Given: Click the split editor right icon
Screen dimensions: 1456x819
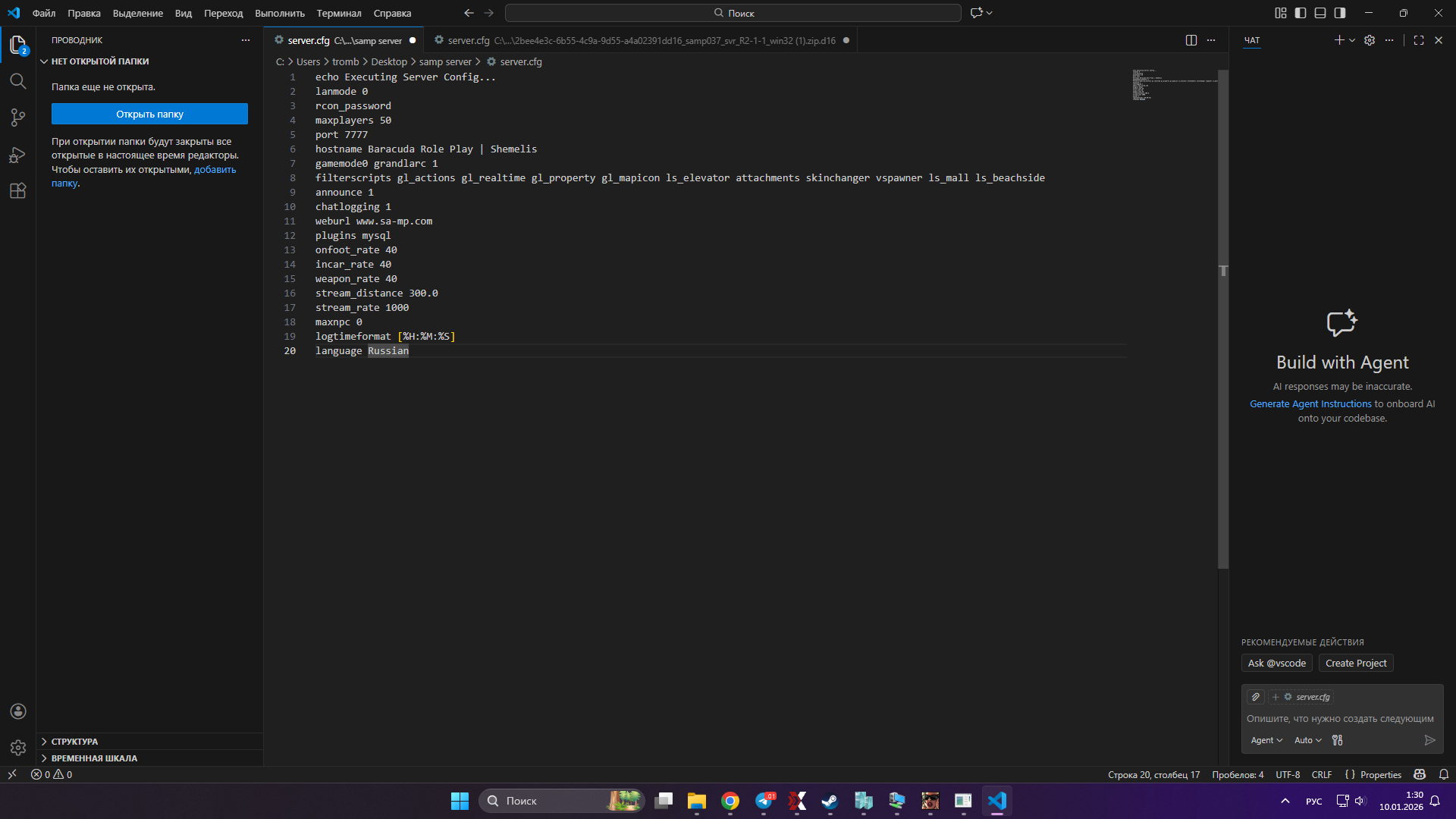Looking at the screenshot, I should coord(1191,40).
